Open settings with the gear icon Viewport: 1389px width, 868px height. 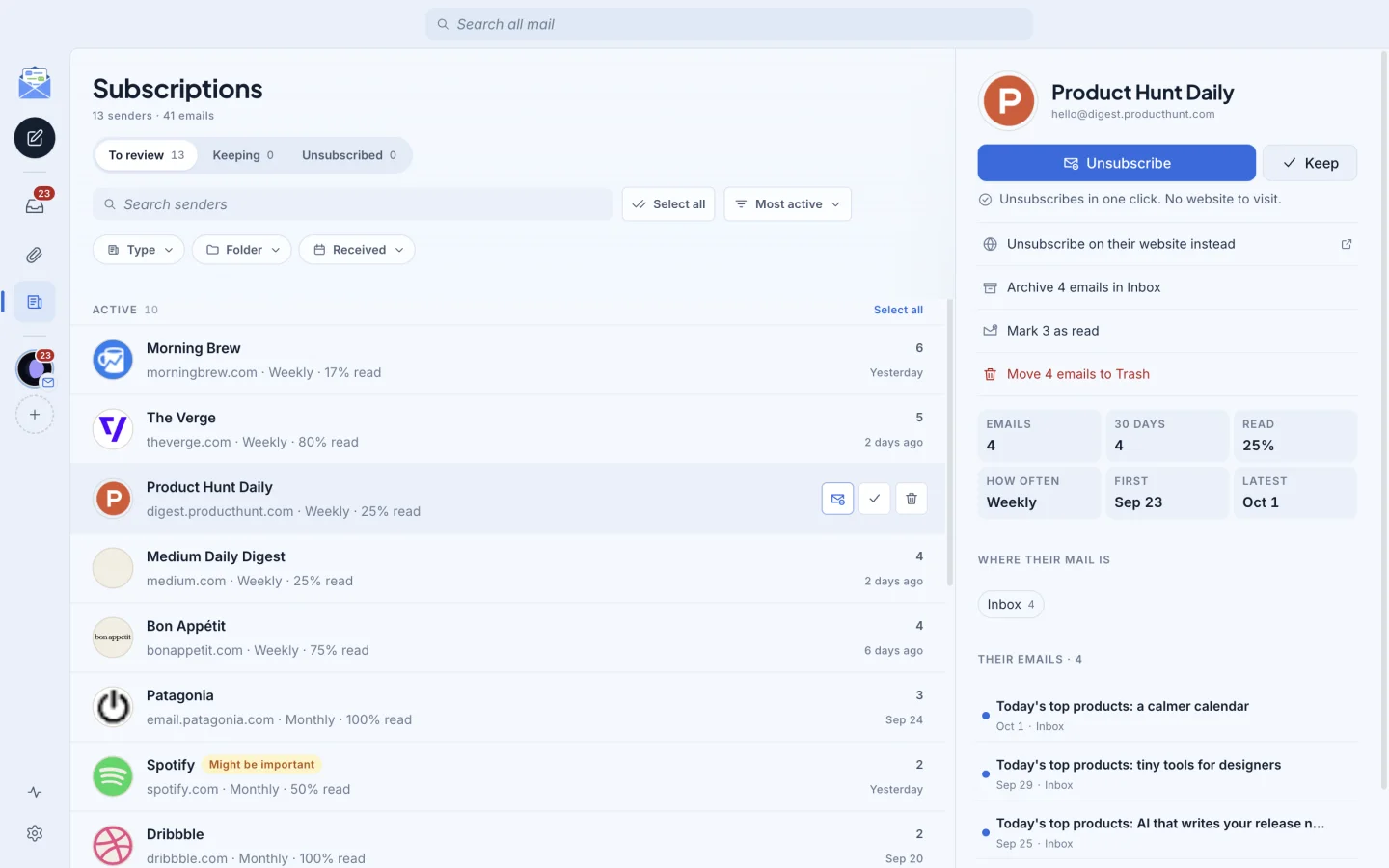pos(35,833)
